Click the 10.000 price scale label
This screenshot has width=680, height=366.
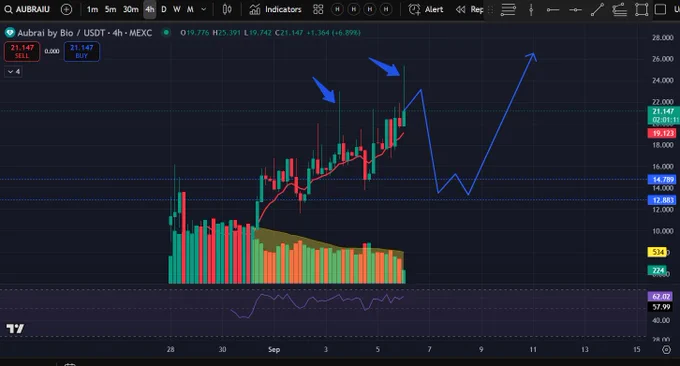(x=663, y=231)
